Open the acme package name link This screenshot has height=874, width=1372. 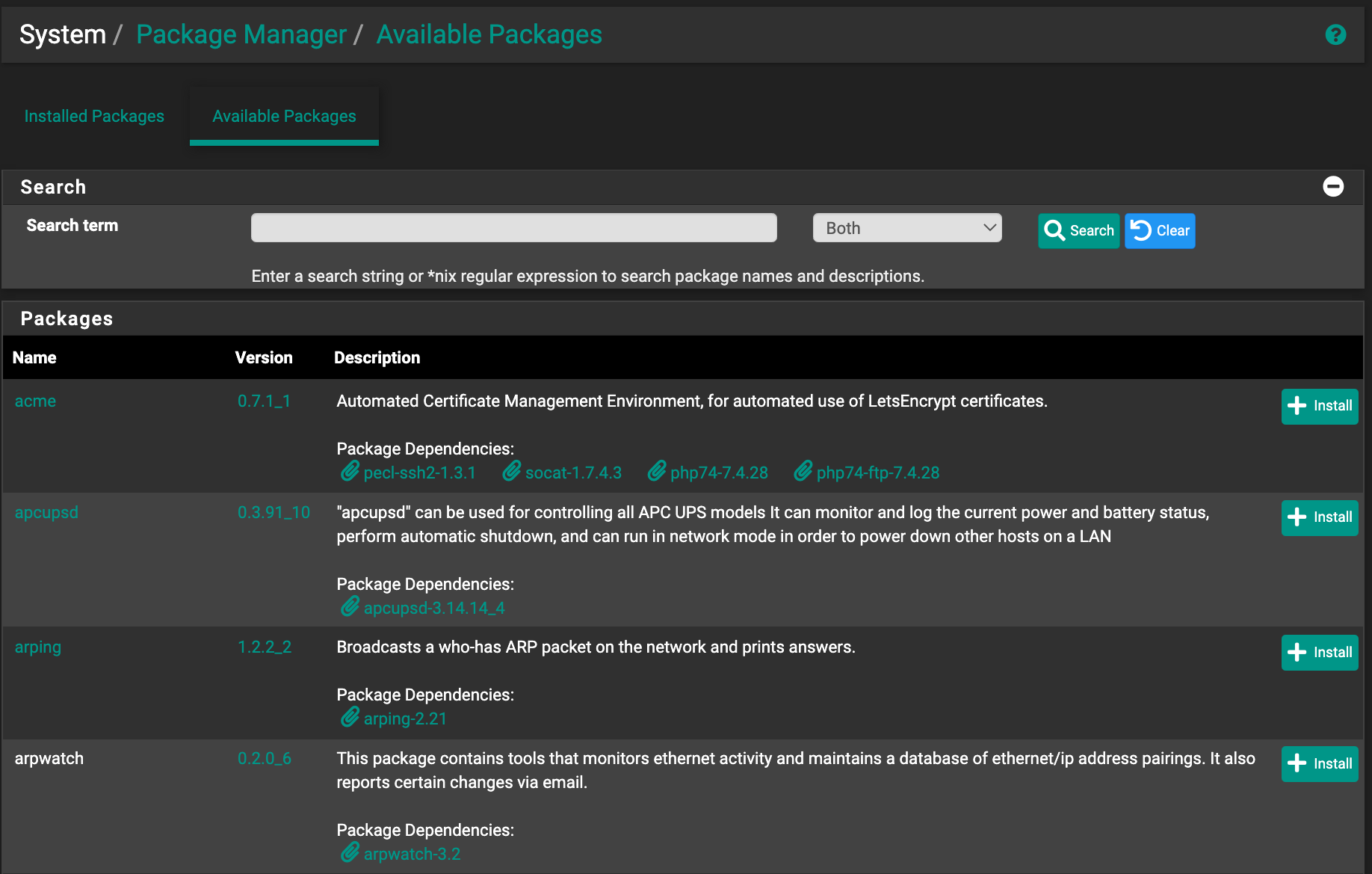pos(35,401)
